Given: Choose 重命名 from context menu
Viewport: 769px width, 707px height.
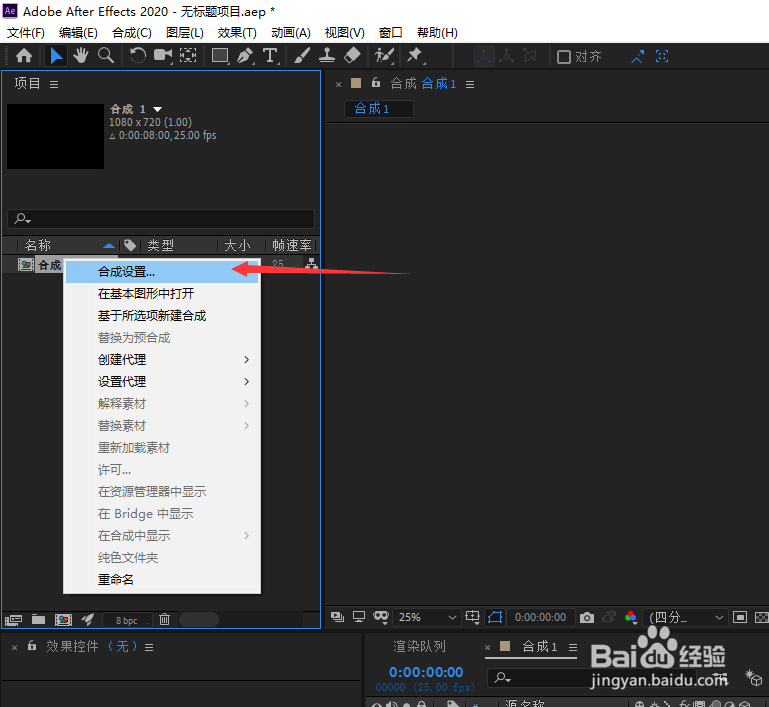Looking at the screenshot, I should coord(162,580).
